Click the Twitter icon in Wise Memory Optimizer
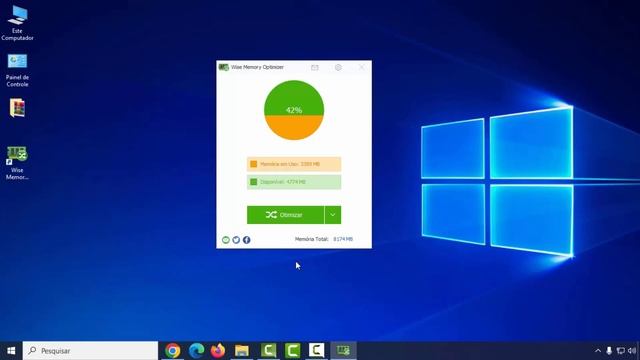This screenshot has width=640, height=360. tap(236, 240)
